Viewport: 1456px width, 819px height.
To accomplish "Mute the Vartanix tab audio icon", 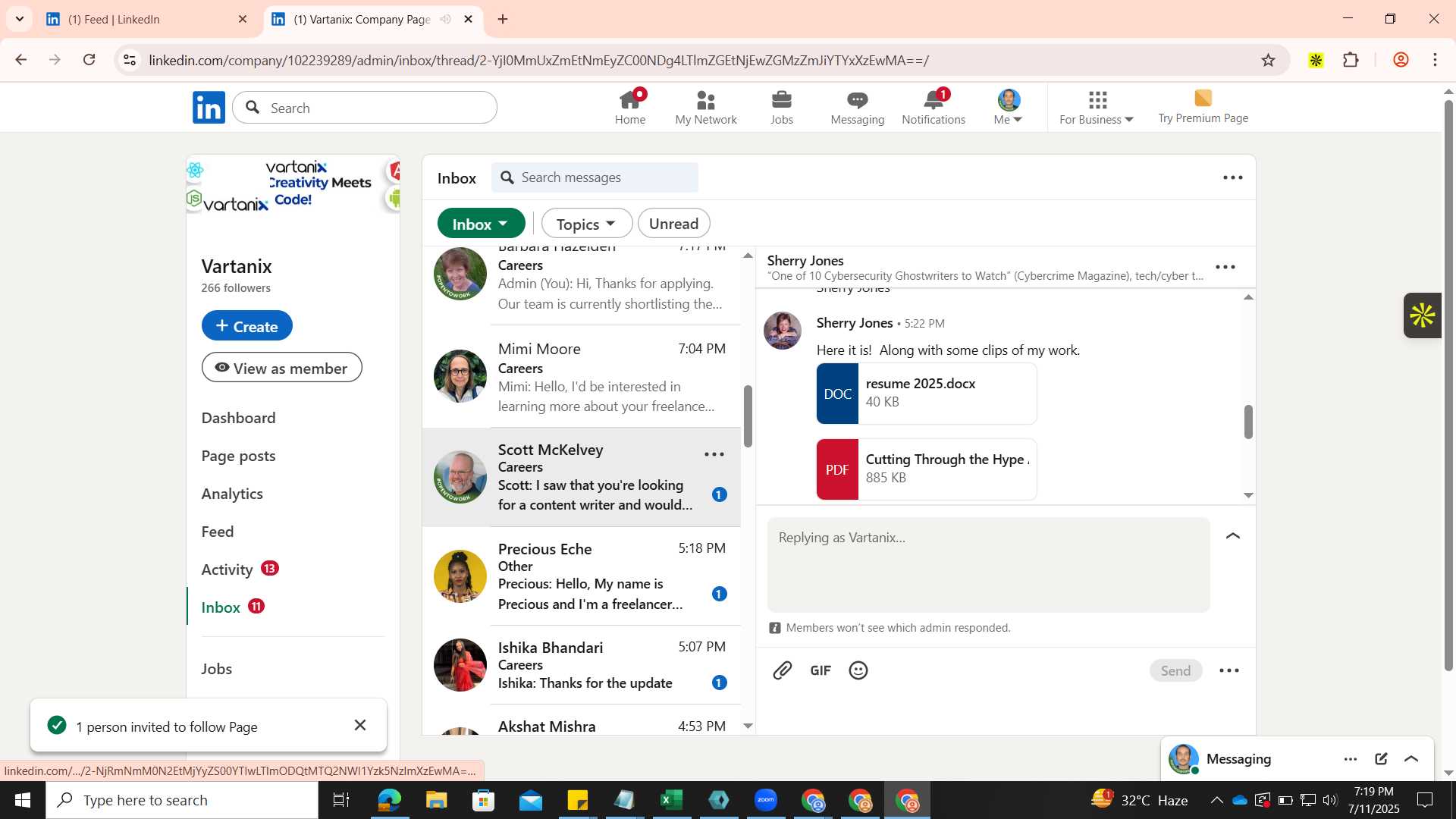I will click(x=446, y=19).
